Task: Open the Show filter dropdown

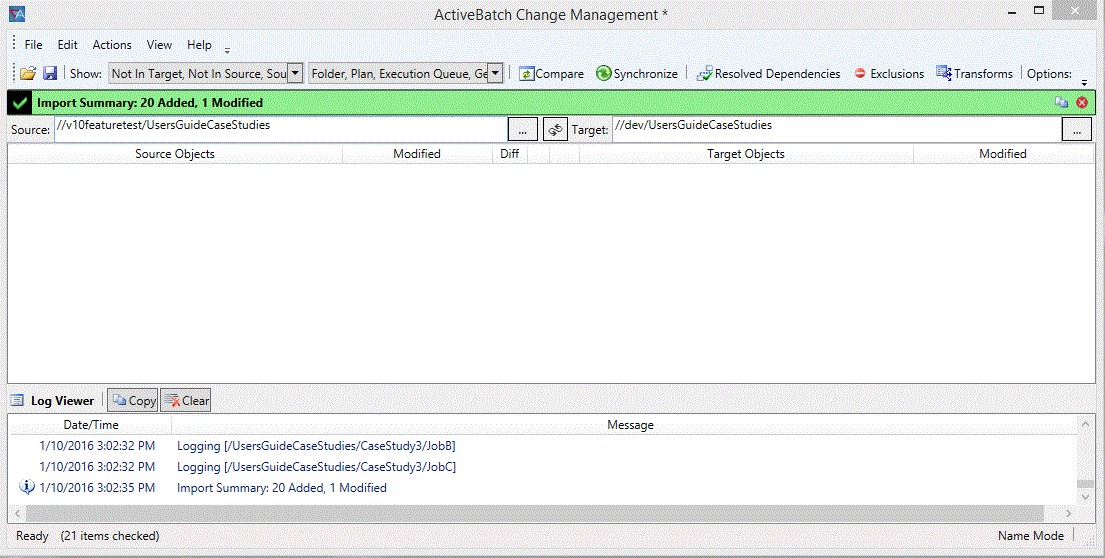Action: point(296,73)
